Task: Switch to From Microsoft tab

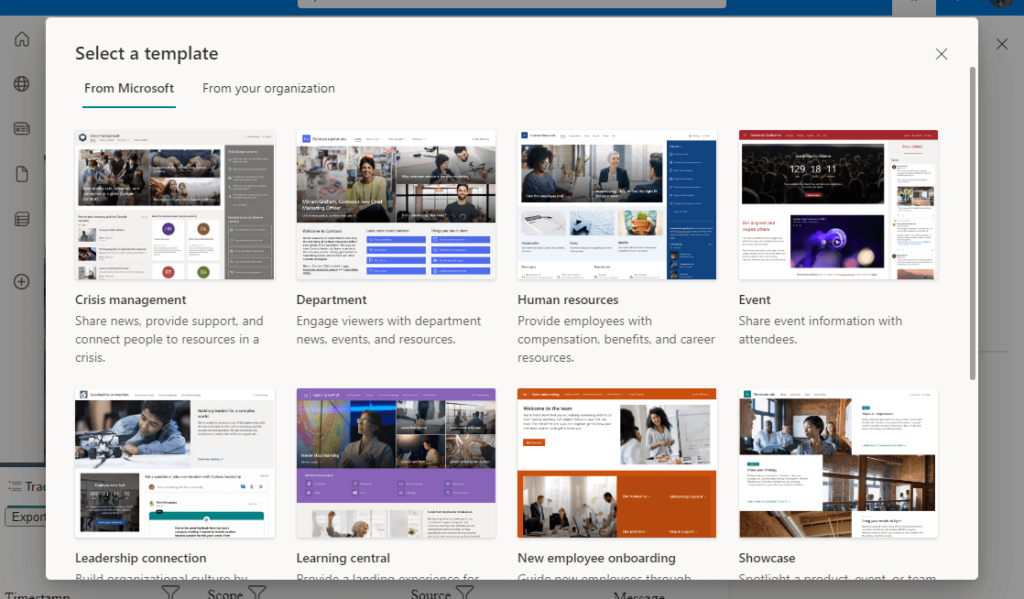Action: [x=129, y=88]
